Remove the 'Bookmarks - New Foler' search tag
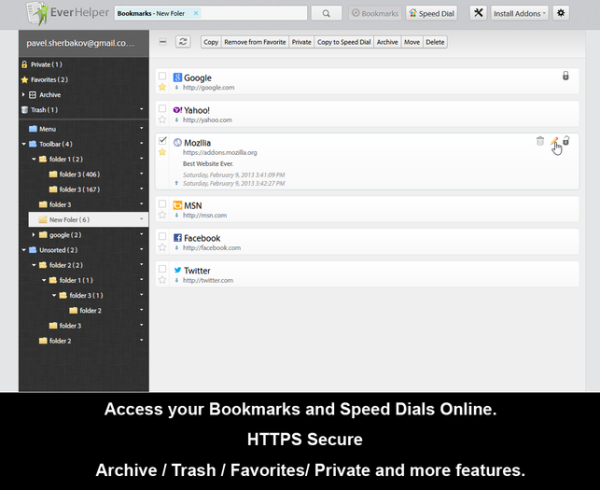Viewport: 600px width, 490px height. point(196,13)
